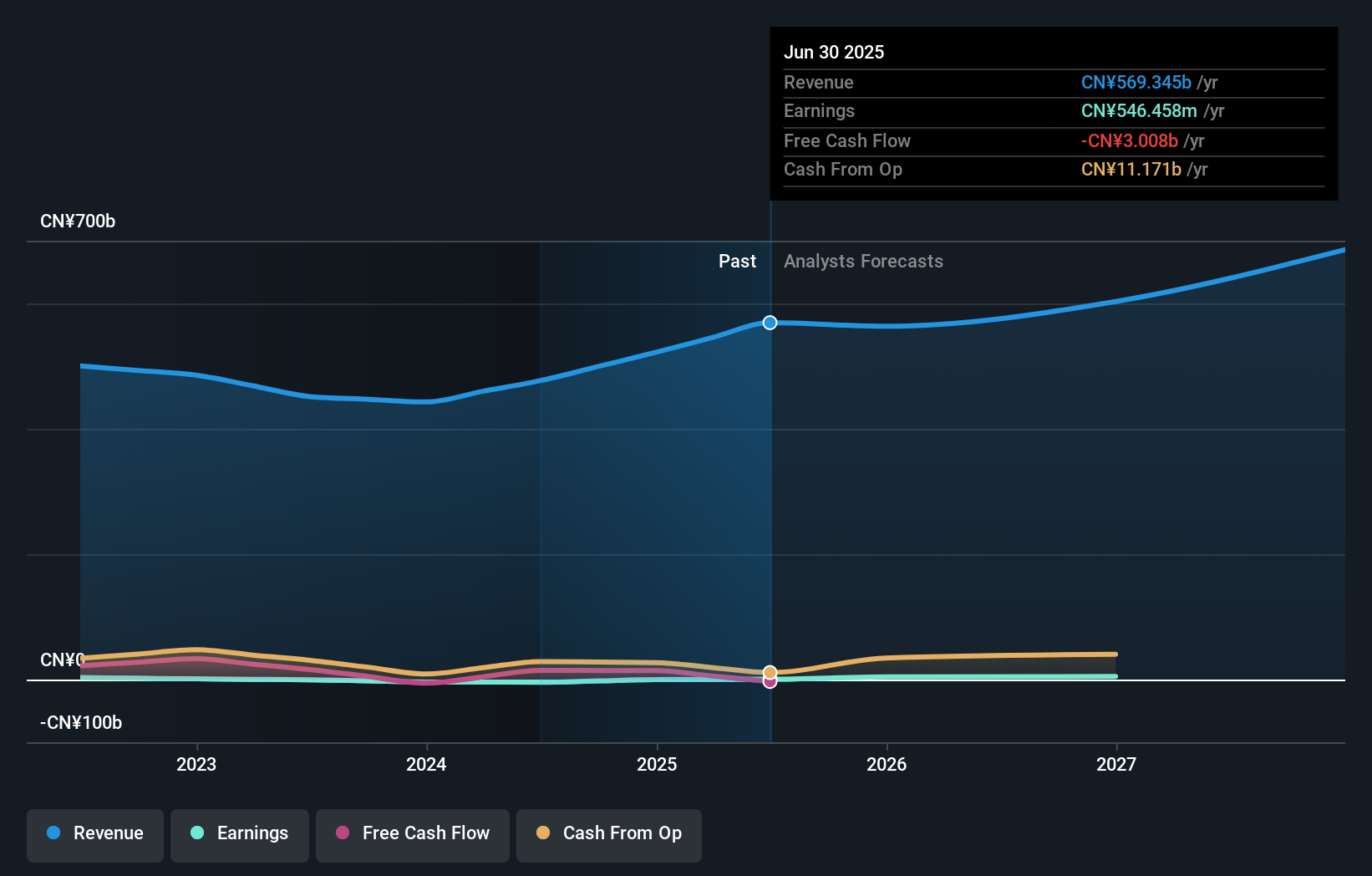Switch to the Past section

coord(737,261)
